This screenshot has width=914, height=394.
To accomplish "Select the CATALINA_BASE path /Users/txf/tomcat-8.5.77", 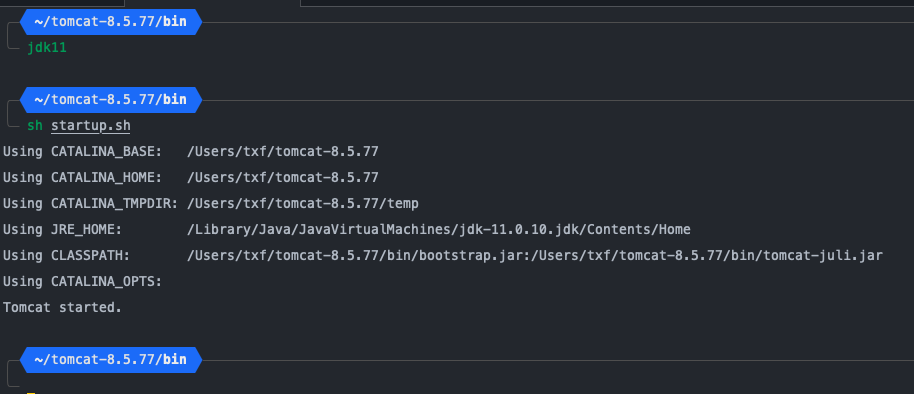I will (x=283, y=152).
